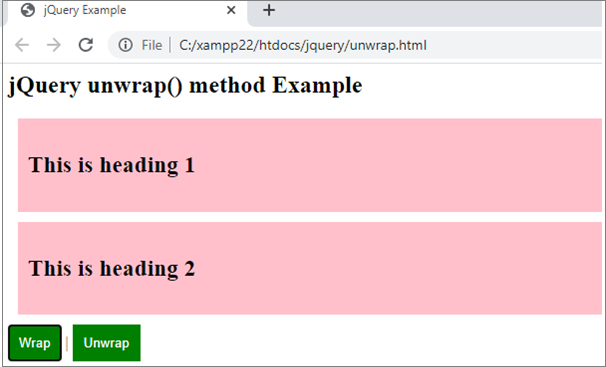This screenshot has width=606, height=367.
Task: Click the pink heading 1 box
Action: [310, 165]
